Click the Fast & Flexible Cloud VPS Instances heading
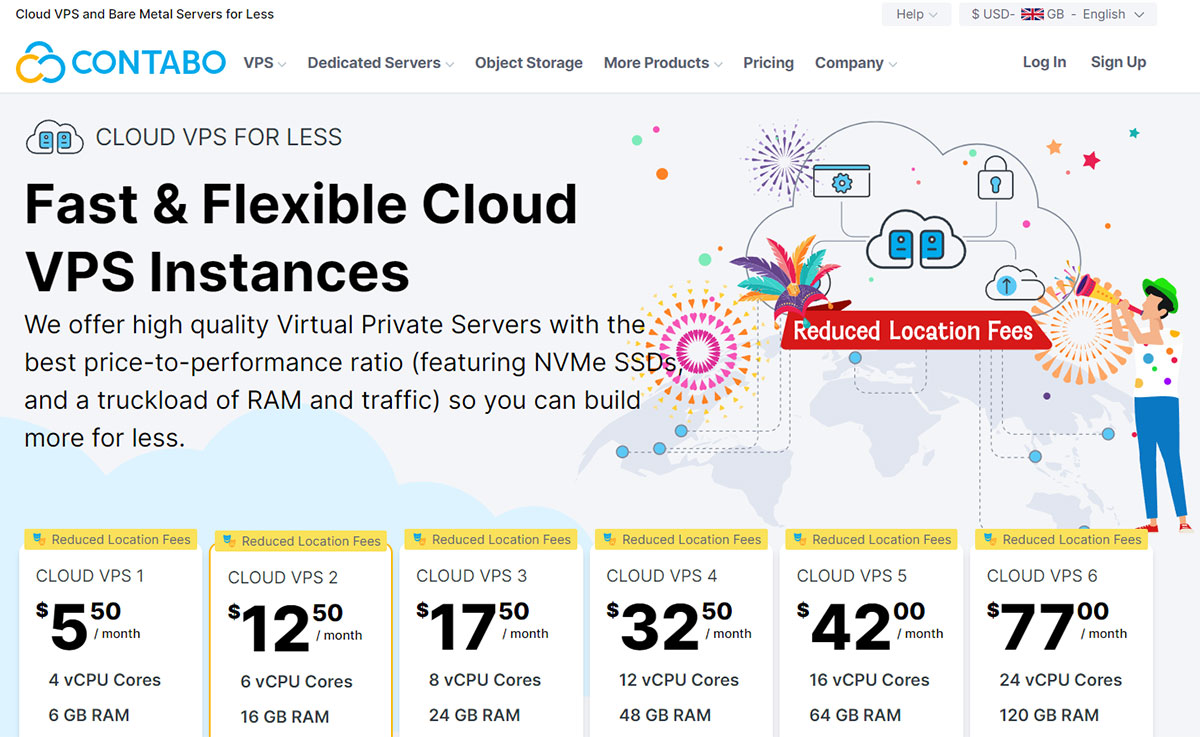 (301, 237)
